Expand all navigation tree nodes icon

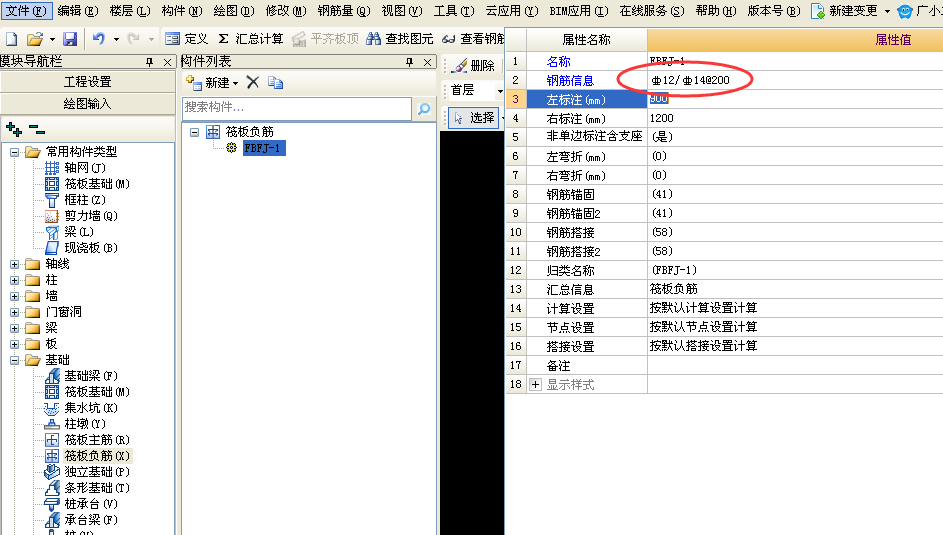coord(14,129)
